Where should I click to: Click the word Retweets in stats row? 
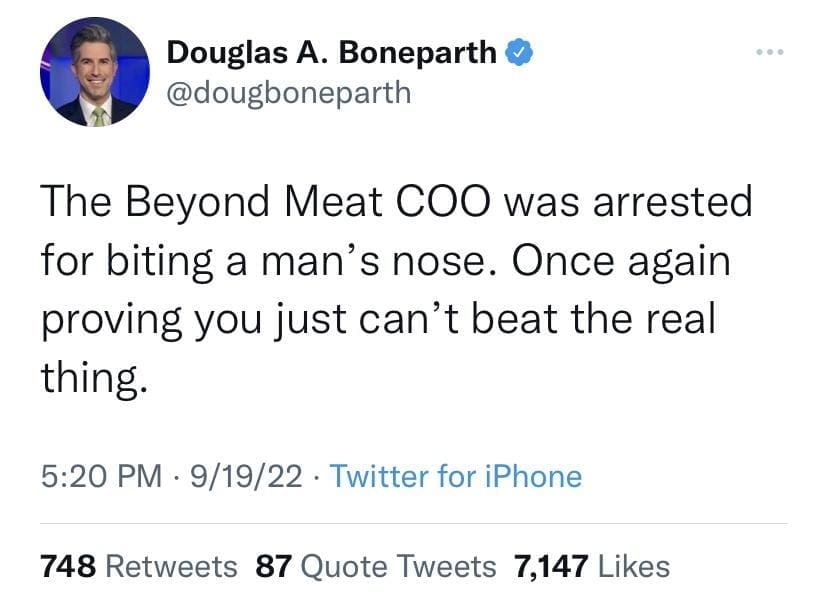point(171,566)
